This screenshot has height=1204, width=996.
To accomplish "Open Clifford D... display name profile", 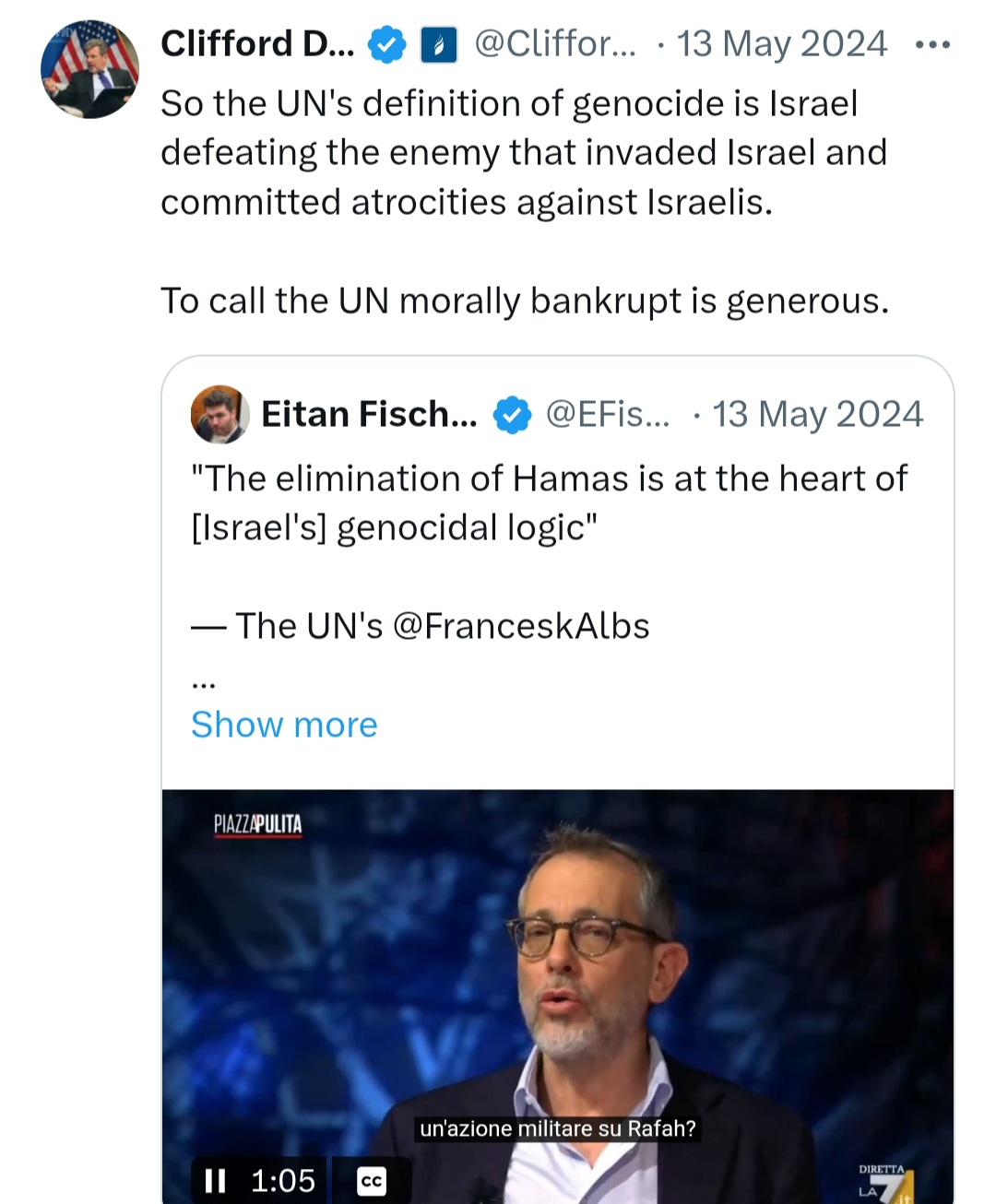I will [x=257, y=44].
